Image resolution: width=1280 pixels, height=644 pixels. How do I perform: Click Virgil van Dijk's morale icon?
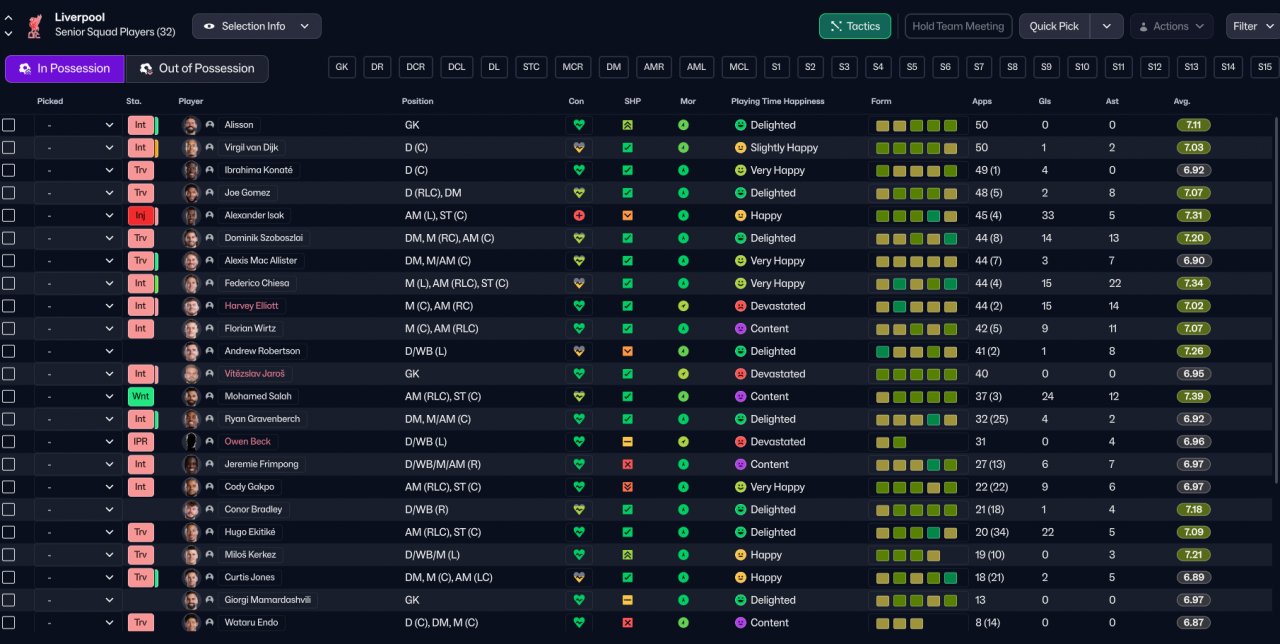click(x=683, y=147)
